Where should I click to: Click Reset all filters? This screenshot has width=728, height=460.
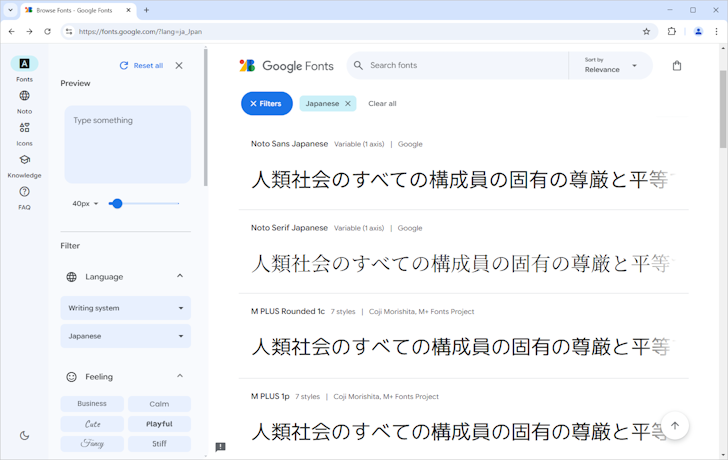pyautogui.click(x=142, y=65)
